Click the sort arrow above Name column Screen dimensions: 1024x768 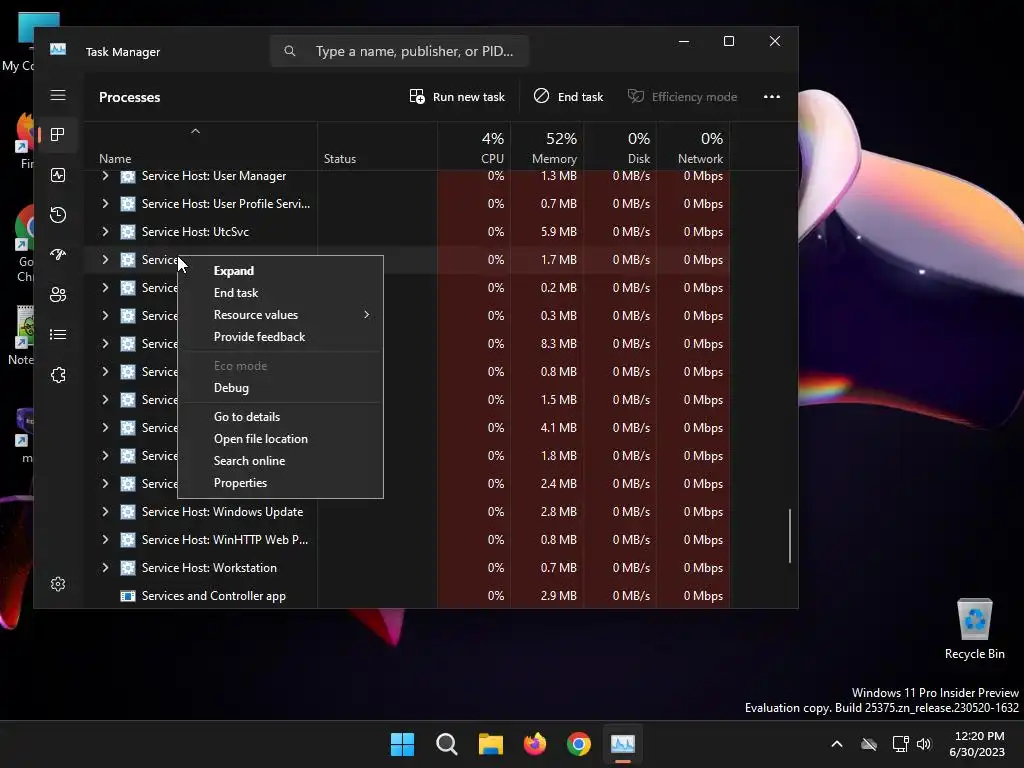coord(195,131)
